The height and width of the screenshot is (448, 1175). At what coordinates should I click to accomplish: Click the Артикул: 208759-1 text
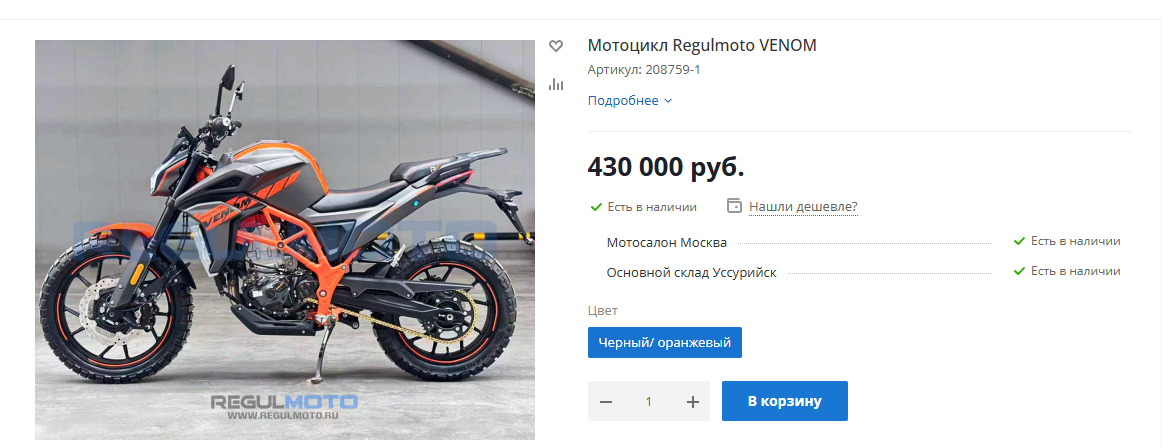point(644,70)
